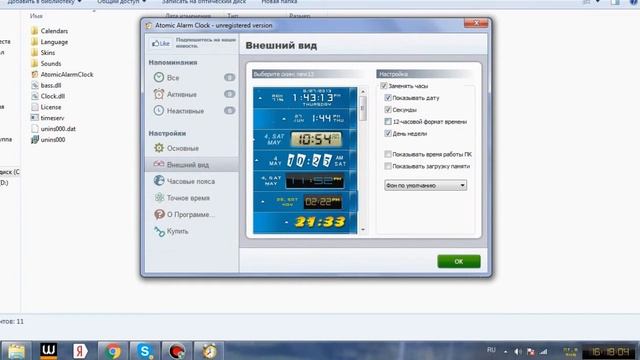Click the clock icon beside Неактивные
Image resolution: width=640 pixels, height=360 pixels.
coord(159,110)
